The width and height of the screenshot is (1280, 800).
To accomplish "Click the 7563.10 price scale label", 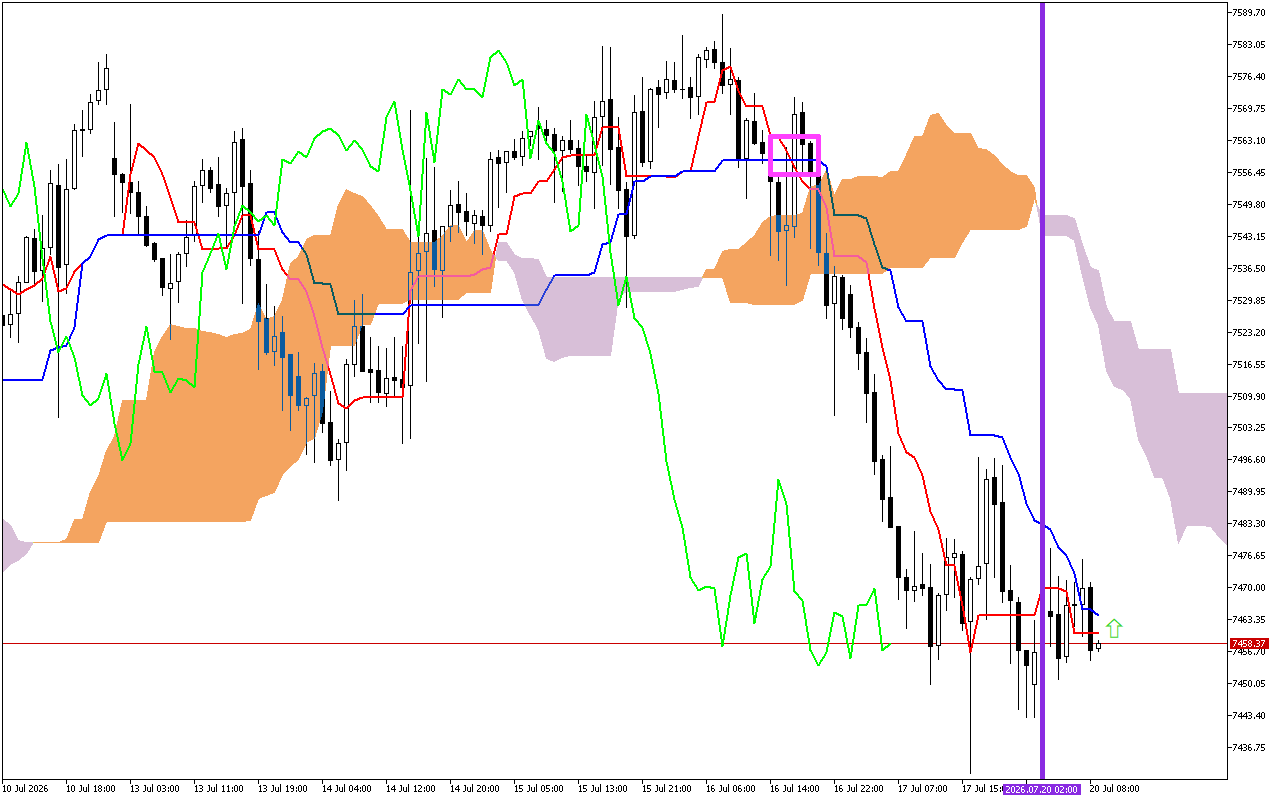I will pos(1250,141).
